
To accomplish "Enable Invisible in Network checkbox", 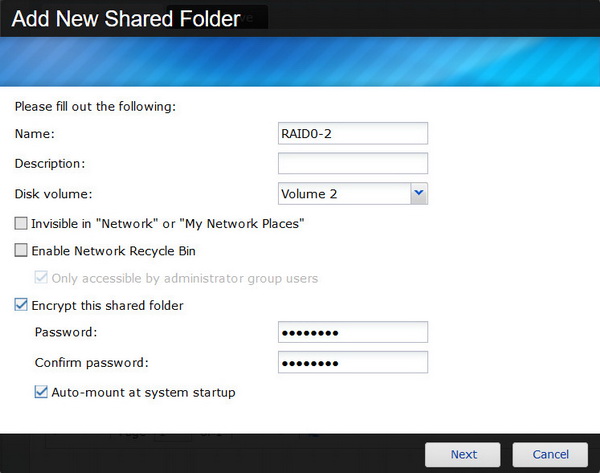I will click(x=21, y=224).
